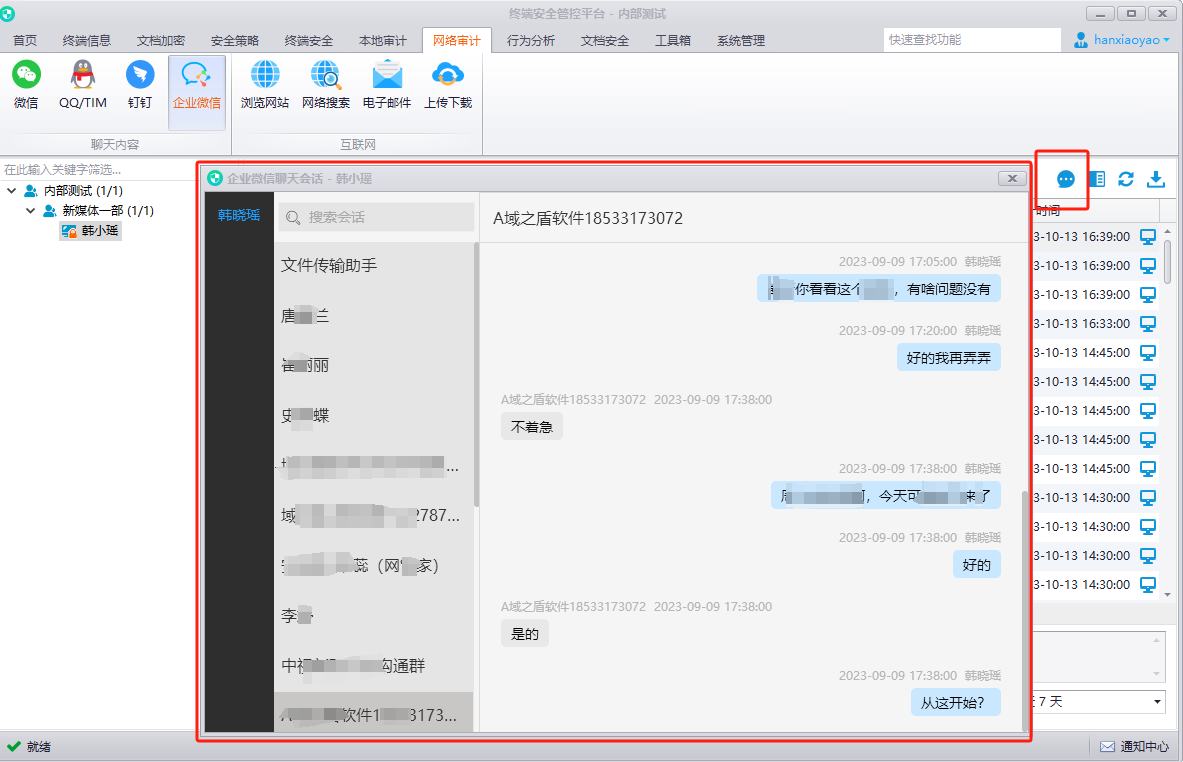Click monitor icon in first 14:30:00 row
Viewport: 1183px width, 762px height.
[1148, 498]
